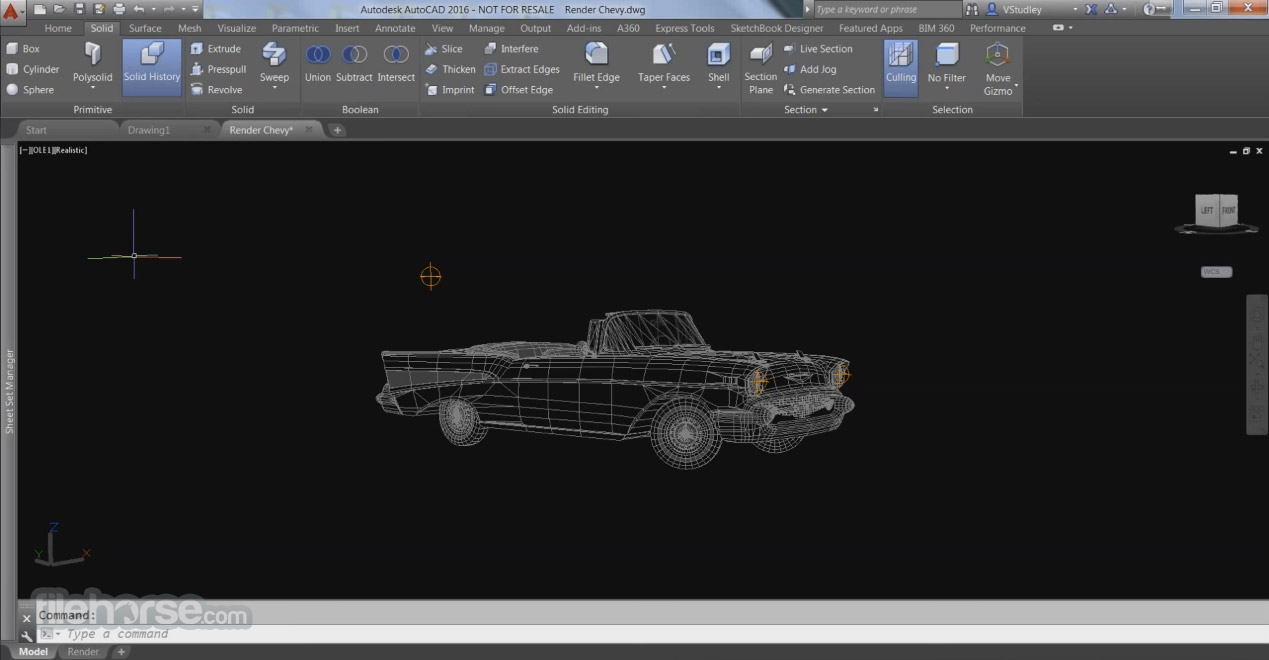This screenshot has height=660, width=1269.
Task: Click the Polysolid tool icon
Action: pos(93,55)
